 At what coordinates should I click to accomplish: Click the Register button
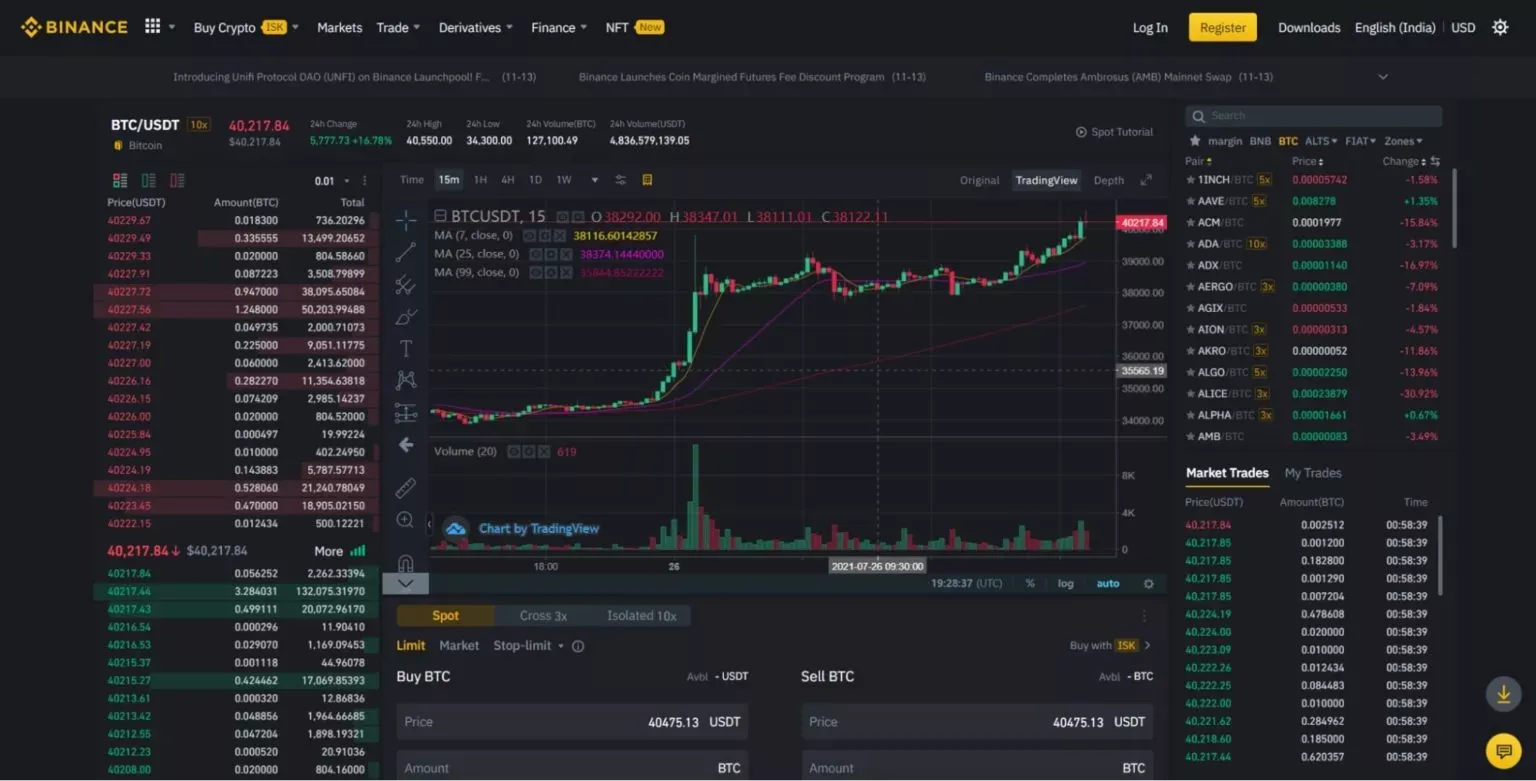coord(1222,27)
